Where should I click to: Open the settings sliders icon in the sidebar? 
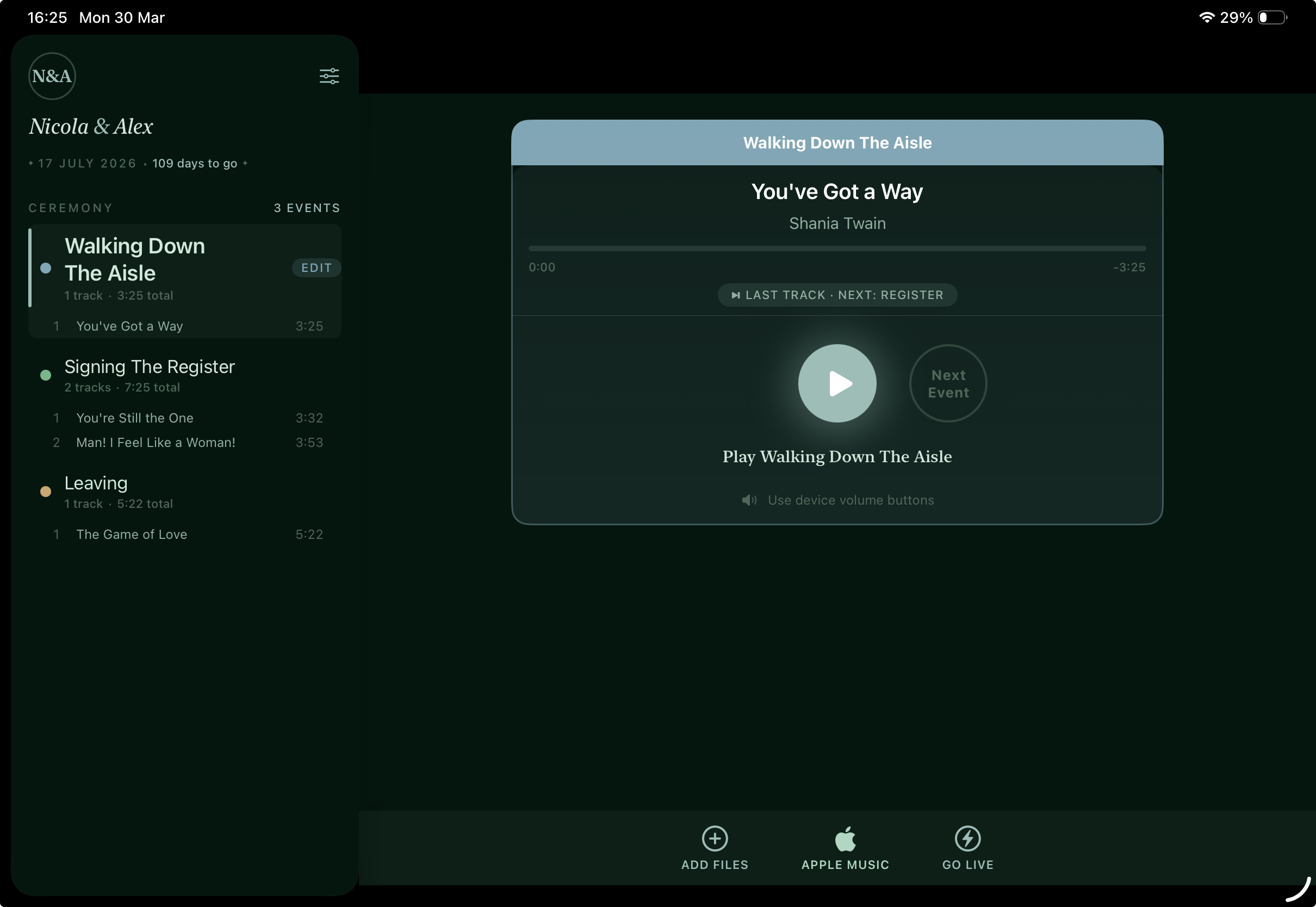[329, 76]
